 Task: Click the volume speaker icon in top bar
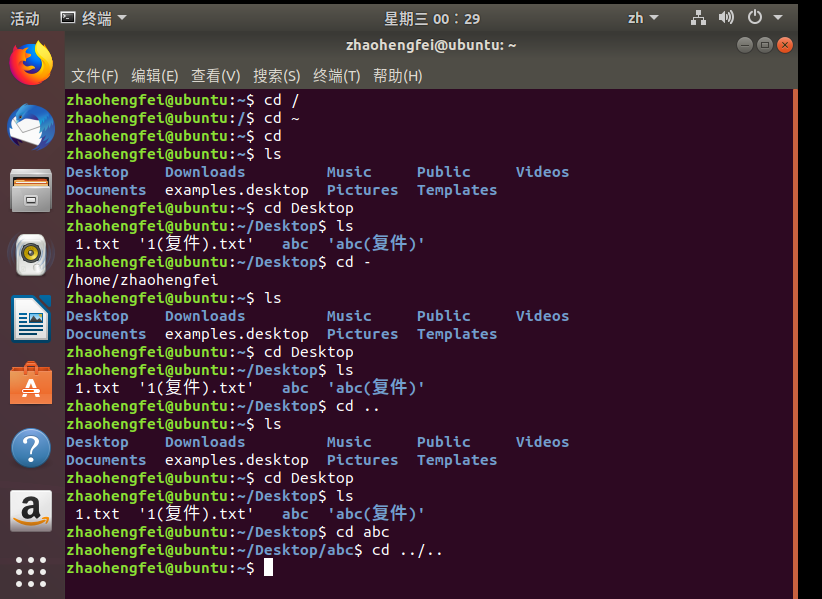(726, 18)
